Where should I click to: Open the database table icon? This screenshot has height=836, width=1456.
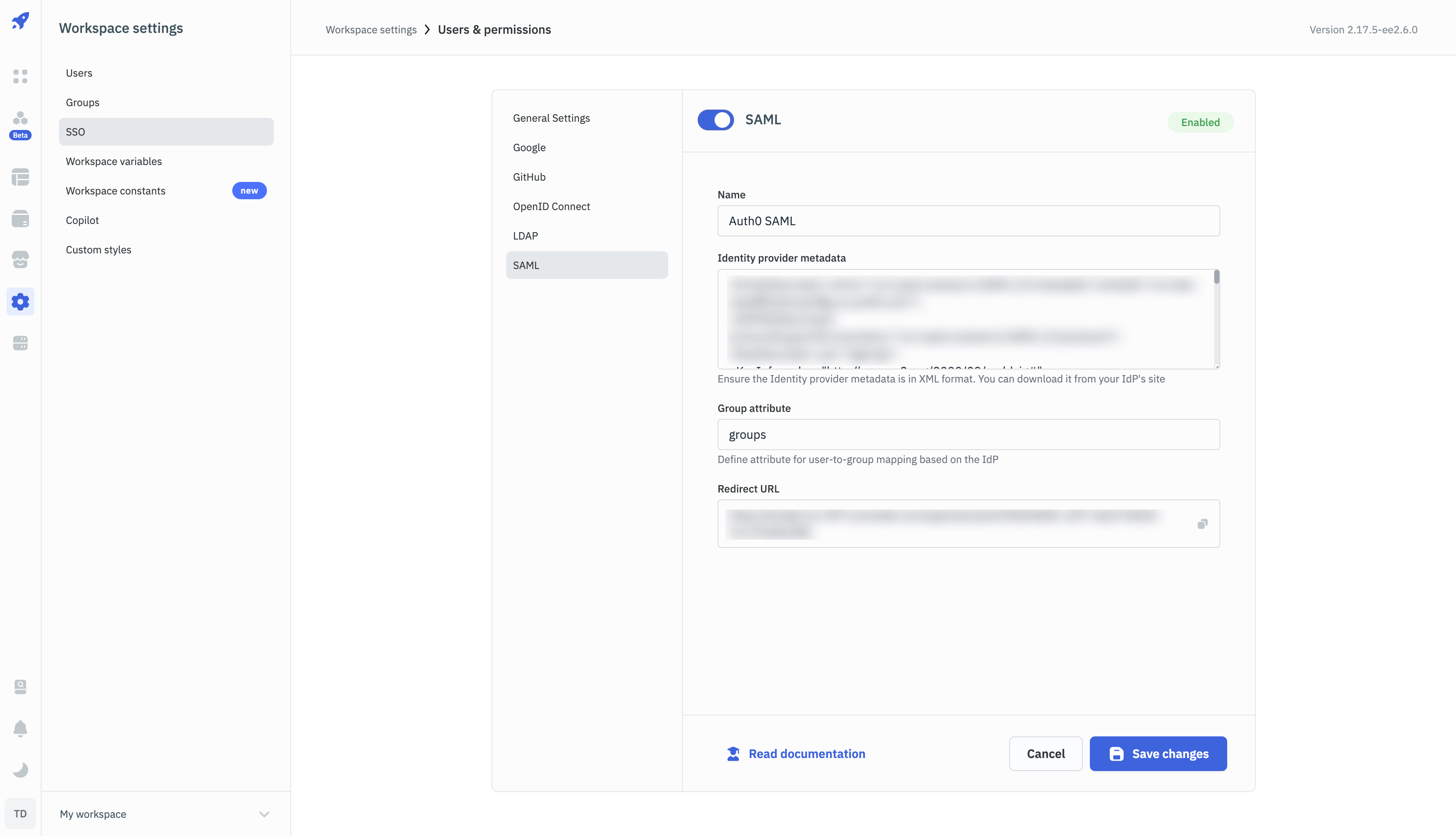click(20, 178)
